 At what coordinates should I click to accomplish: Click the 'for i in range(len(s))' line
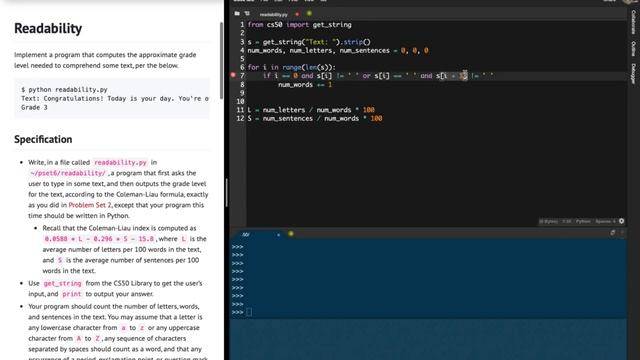pyautogui.click(x=291, y=67)
